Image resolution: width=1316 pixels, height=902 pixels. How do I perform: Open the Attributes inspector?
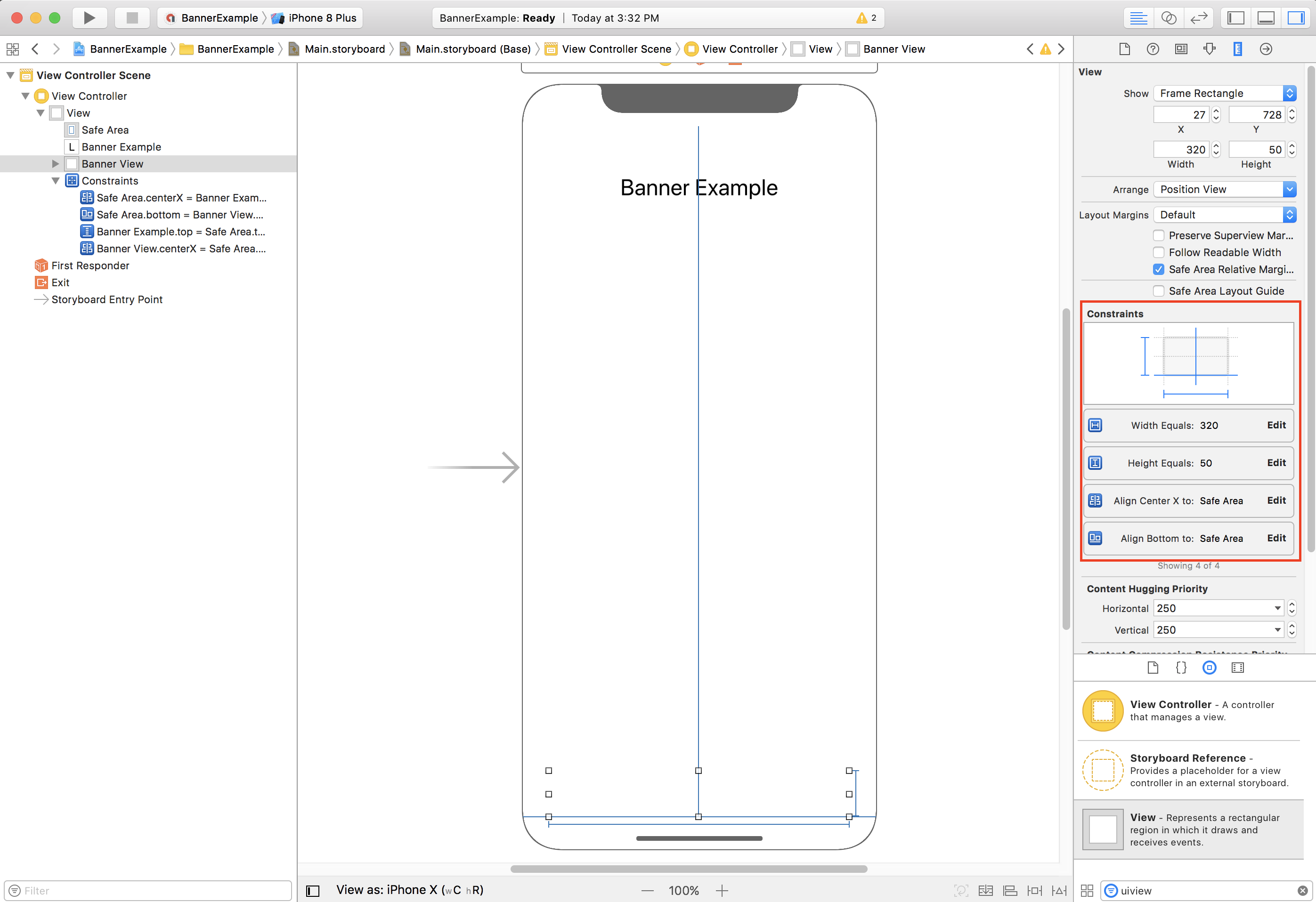click(x=1209, y=49)
